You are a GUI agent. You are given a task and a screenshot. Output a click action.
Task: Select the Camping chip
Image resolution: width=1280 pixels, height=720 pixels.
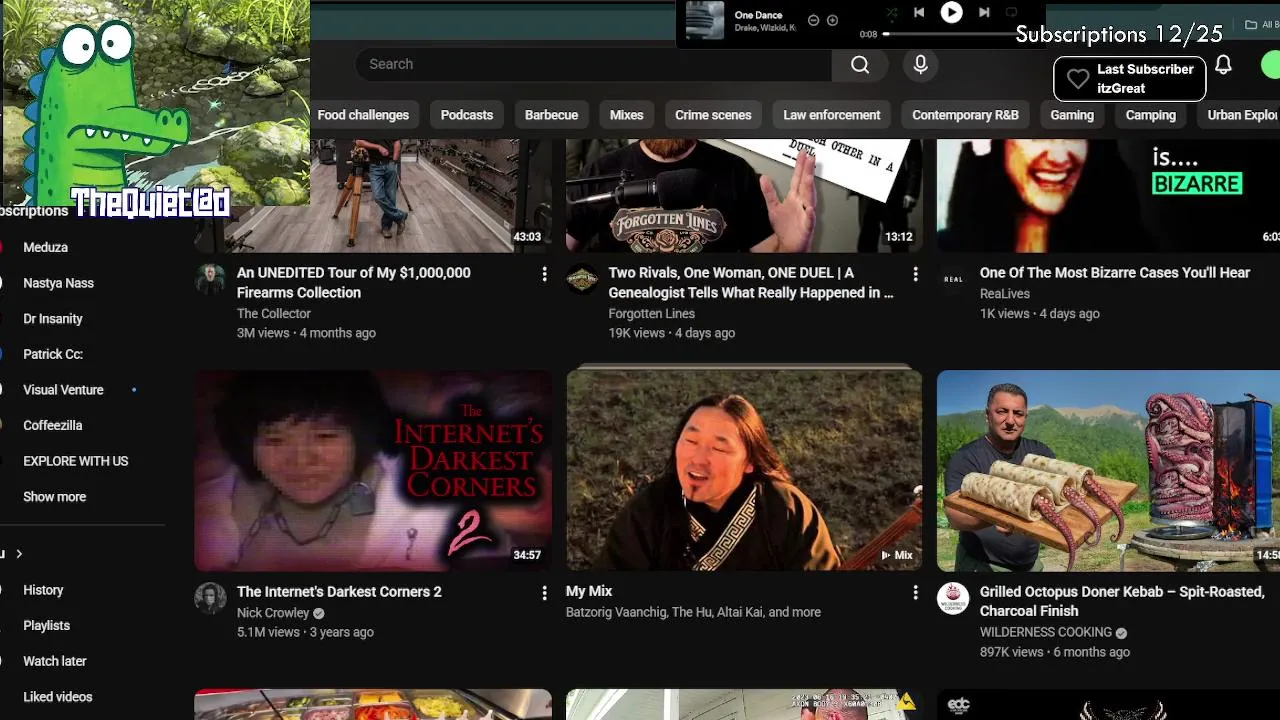tap(1151, 115)
